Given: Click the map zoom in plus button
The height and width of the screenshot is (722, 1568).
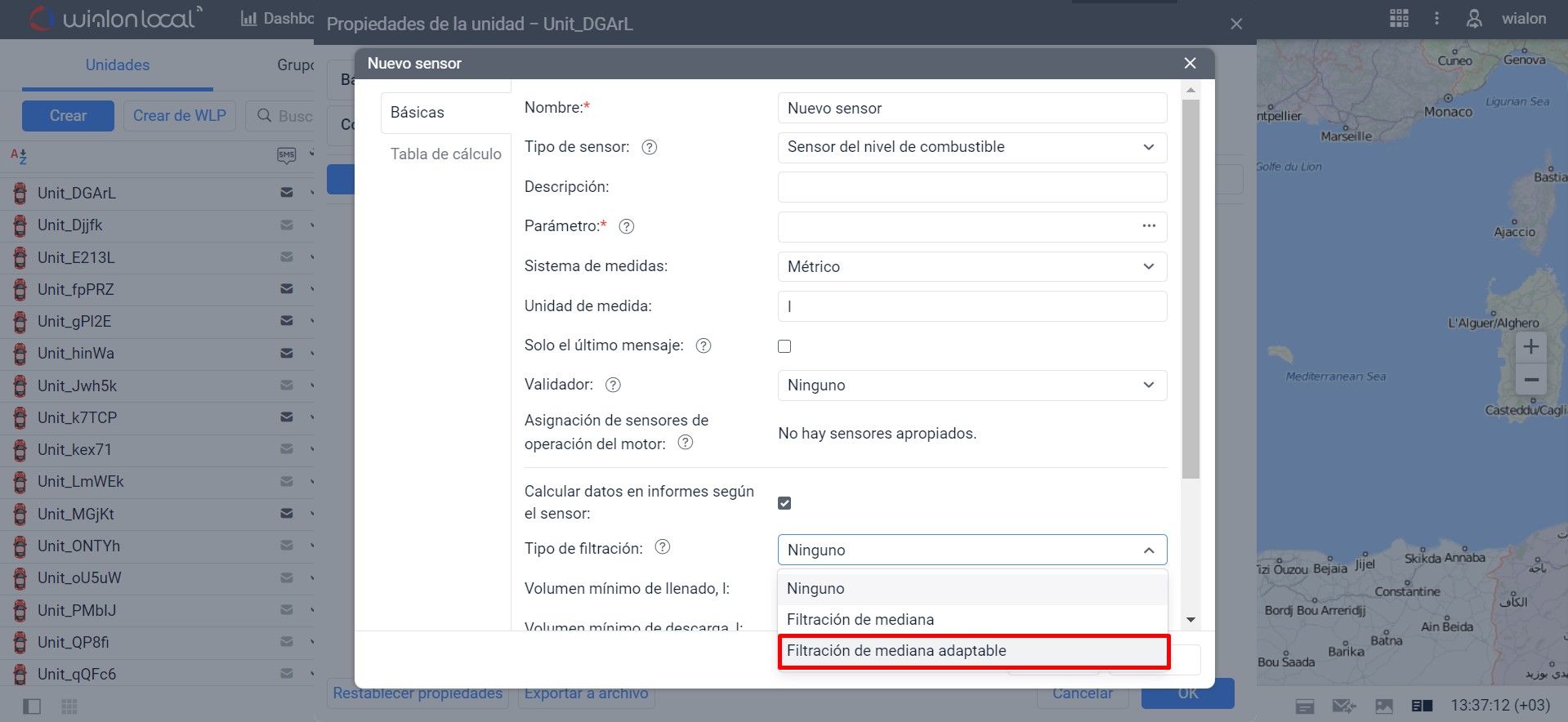Looking at the screenshot, I should 1530,346.
